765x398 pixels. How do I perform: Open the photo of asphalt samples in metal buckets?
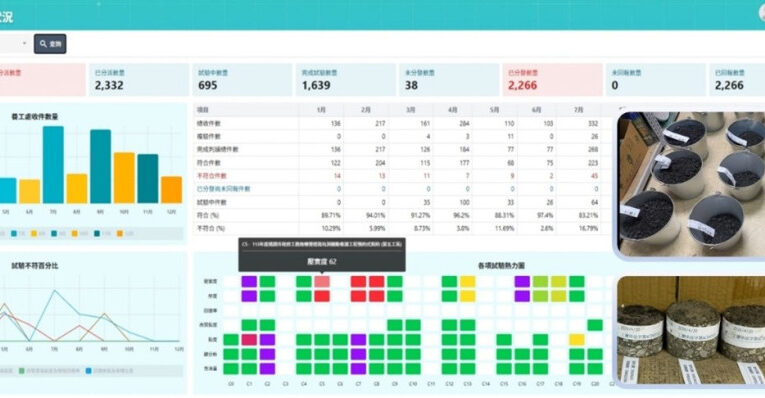pyautogui.click(x=691, y=183)
